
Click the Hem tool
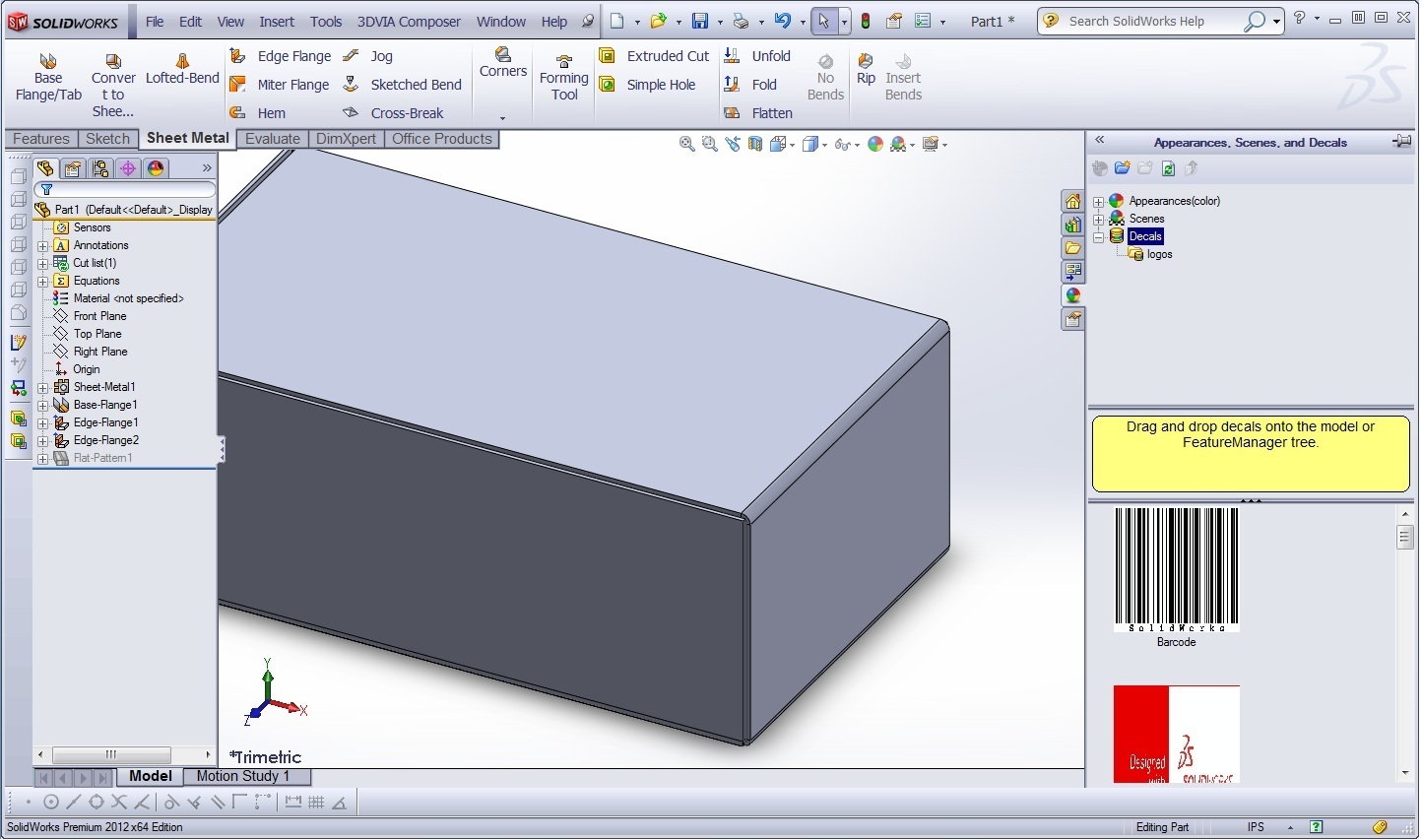tap(258, 113)
